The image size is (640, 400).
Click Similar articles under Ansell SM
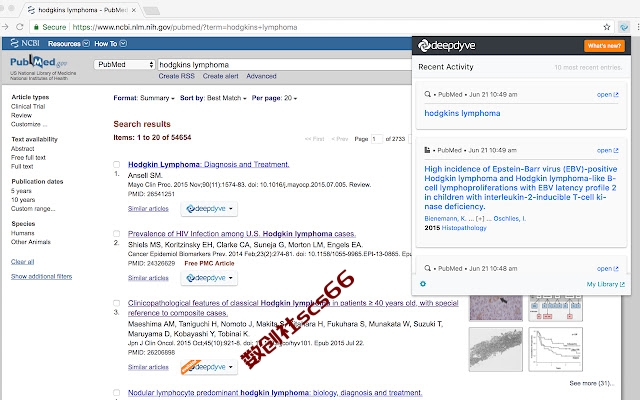[148, 209]
